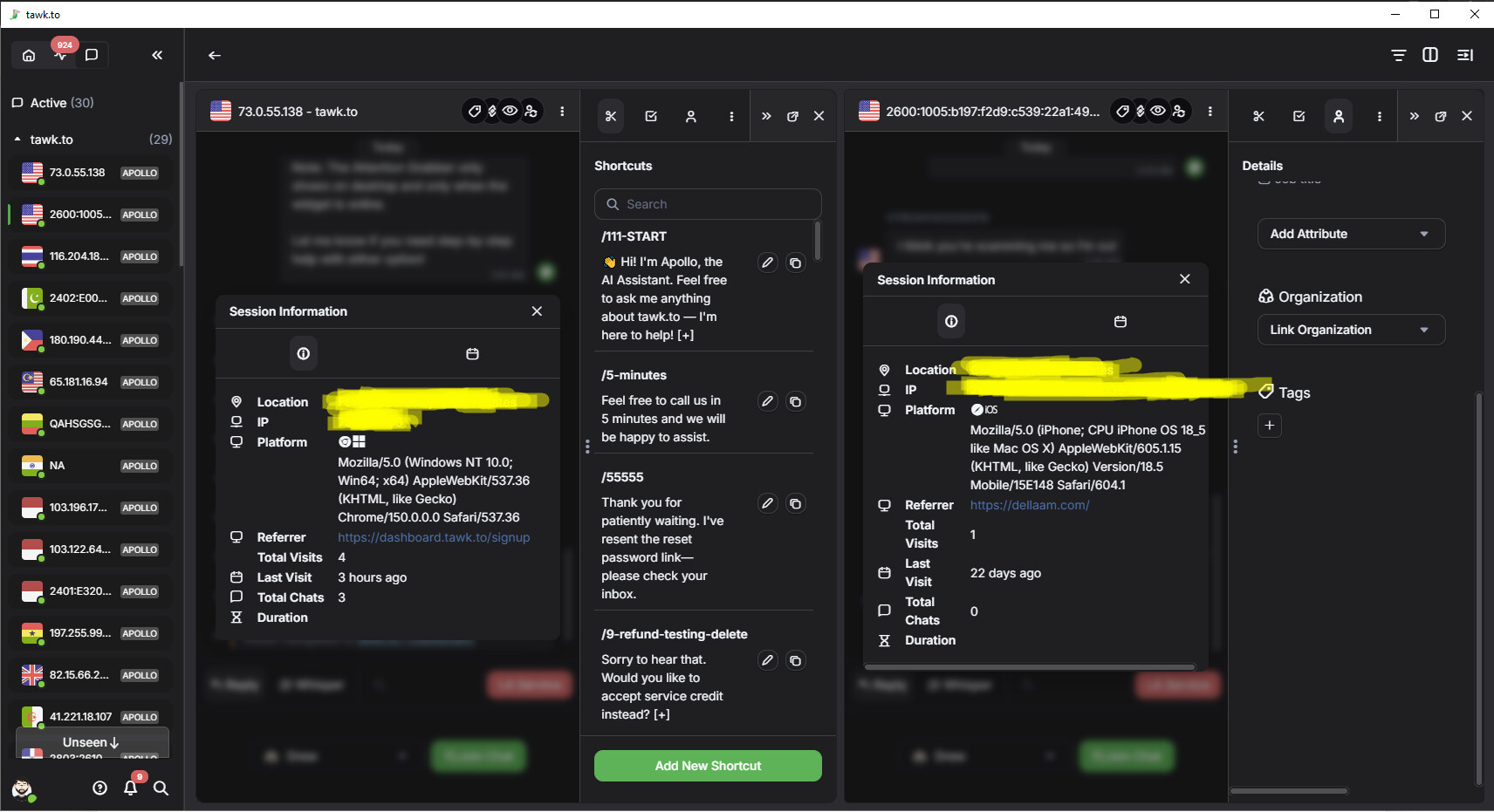1494x812 pixels.
Task: Copy the /5-minutes shortcut
Action: point(795,401)
